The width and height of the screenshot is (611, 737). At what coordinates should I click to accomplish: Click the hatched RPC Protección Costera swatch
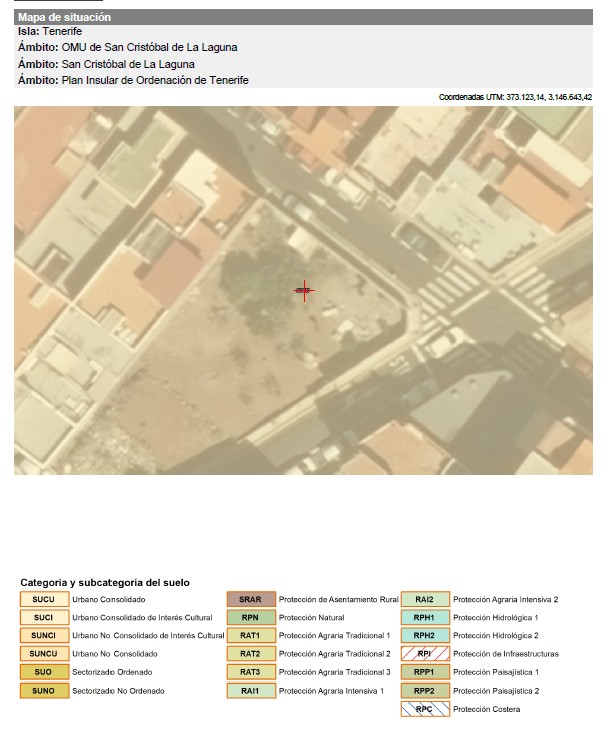click(x=425, y=709)
